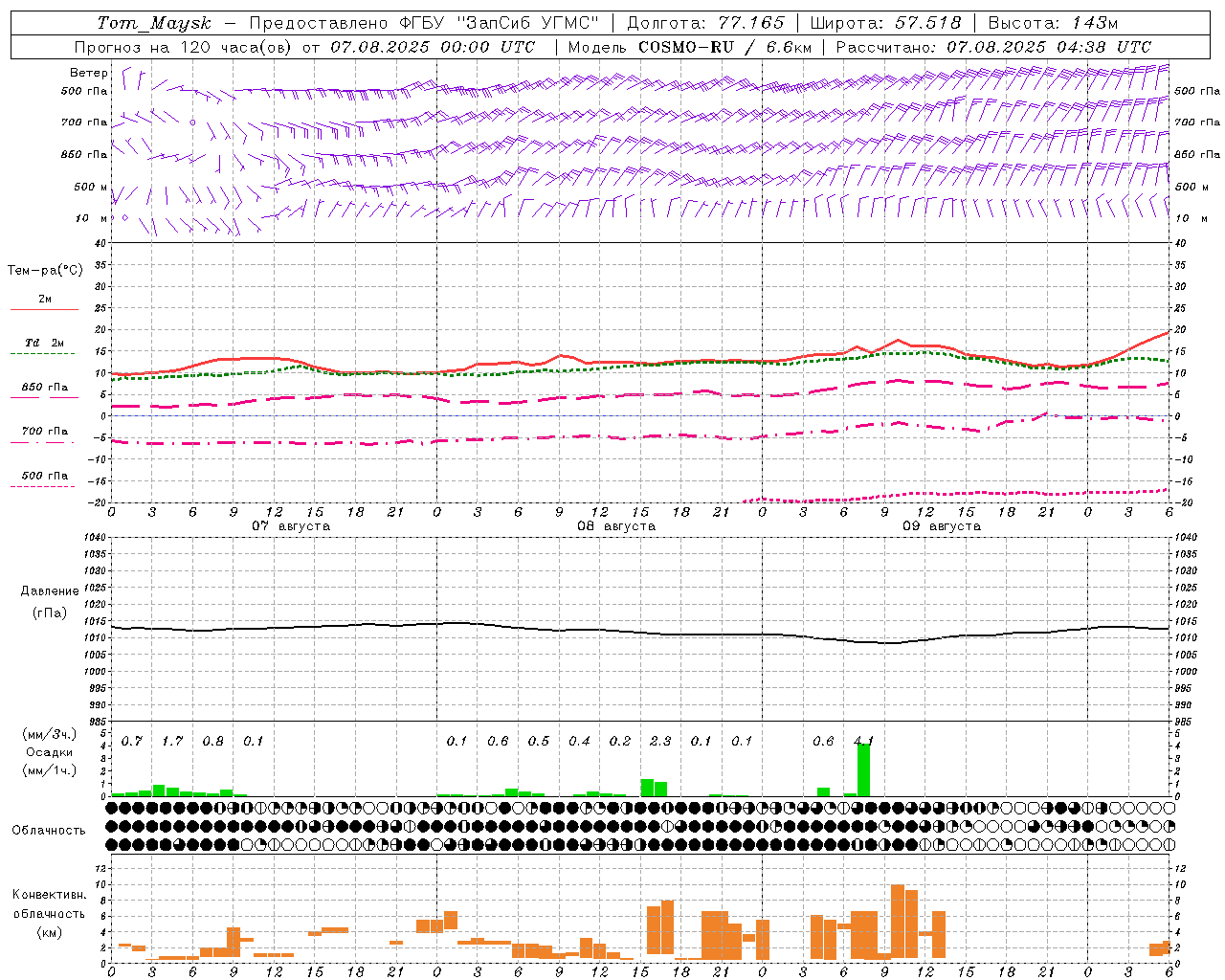The height and width of the screenshot is (980, 1225).
Task: Click the Td 2м legend label
Action: pyautogui.click(x=45, y=343)
